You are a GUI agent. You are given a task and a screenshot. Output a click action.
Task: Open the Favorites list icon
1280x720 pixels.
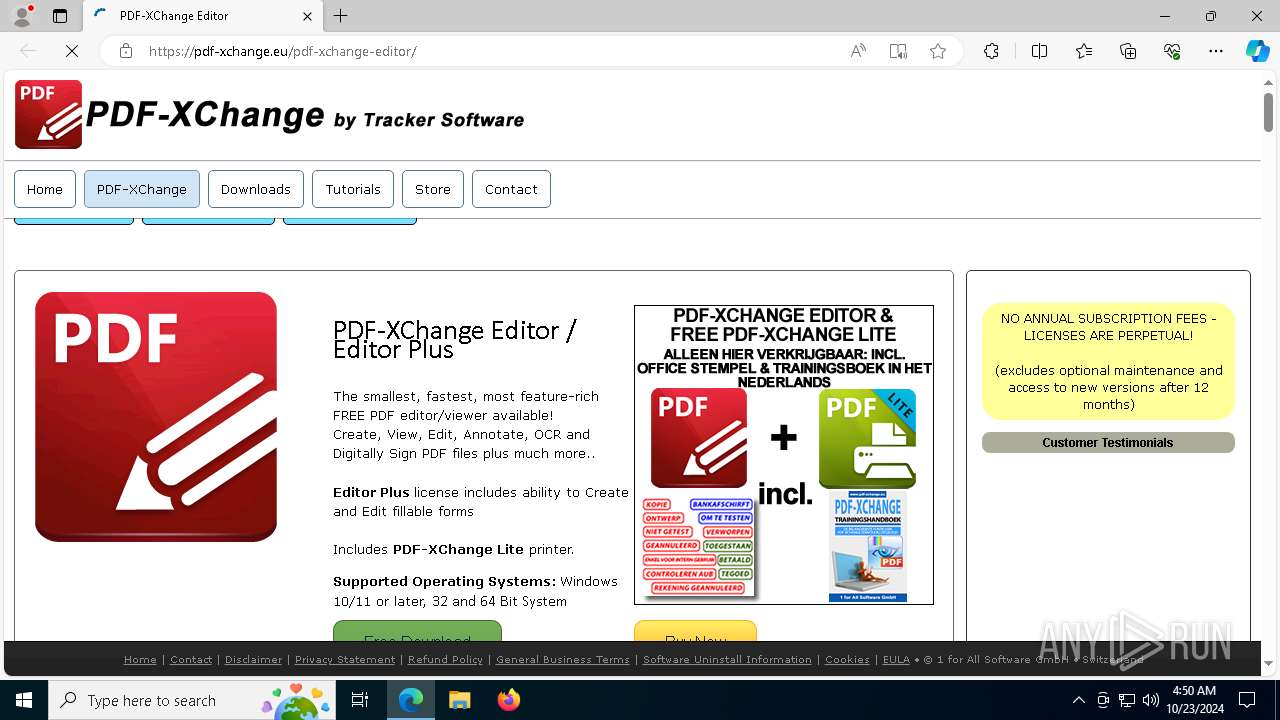click(1084, 51)
